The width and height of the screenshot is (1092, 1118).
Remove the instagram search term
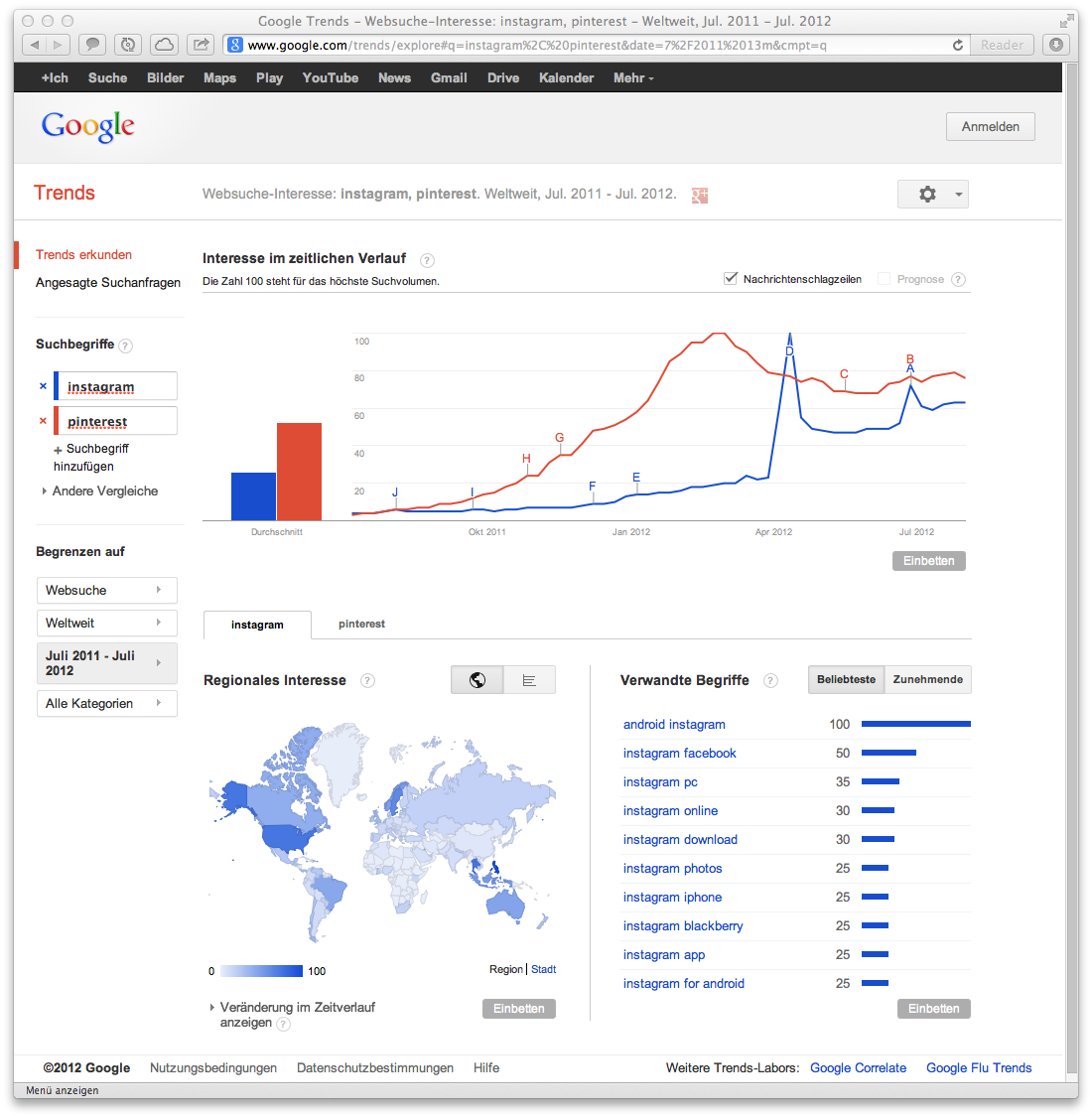coord(43,386)
